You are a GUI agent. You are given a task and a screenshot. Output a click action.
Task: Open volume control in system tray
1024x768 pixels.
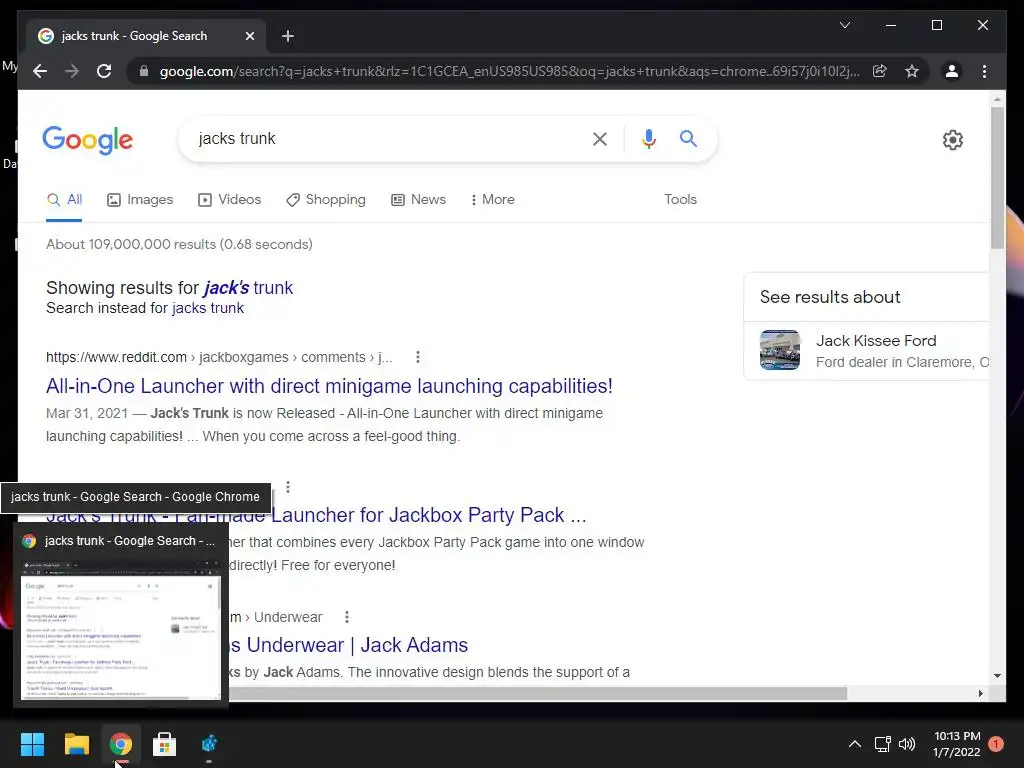(907, 744)
